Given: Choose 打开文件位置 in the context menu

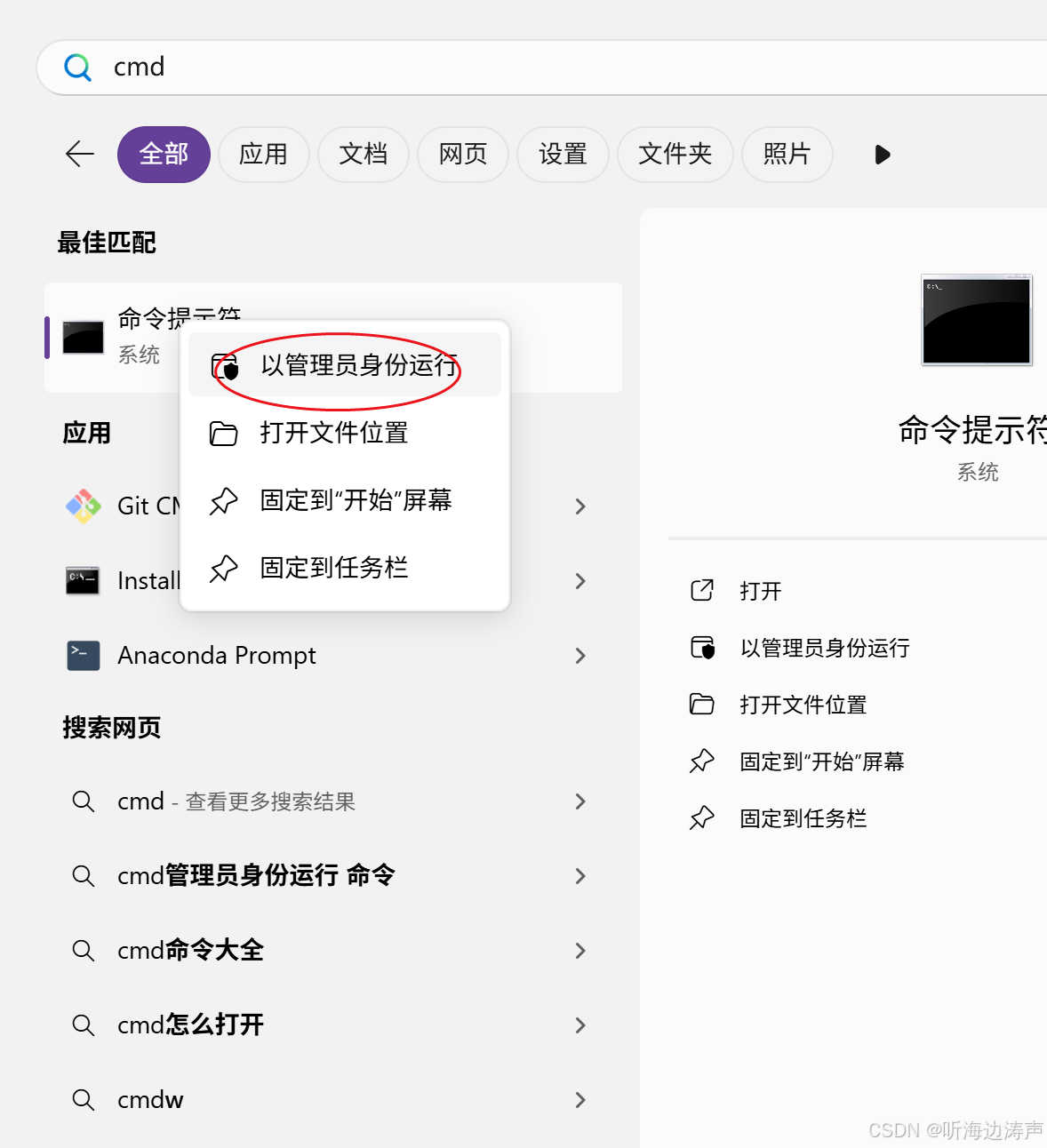Looking at the screenshot, I should tap(345, 433).
